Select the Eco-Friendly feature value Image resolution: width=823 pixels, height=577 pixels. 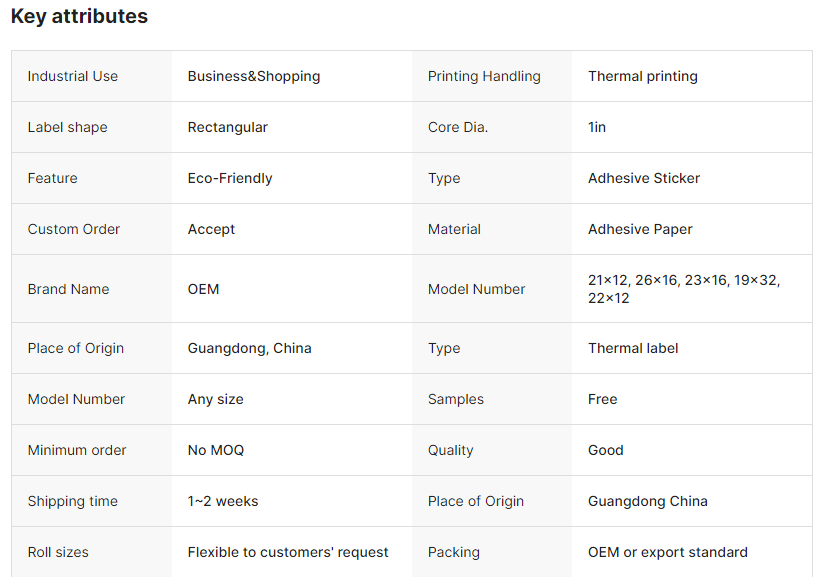(230, 178)
